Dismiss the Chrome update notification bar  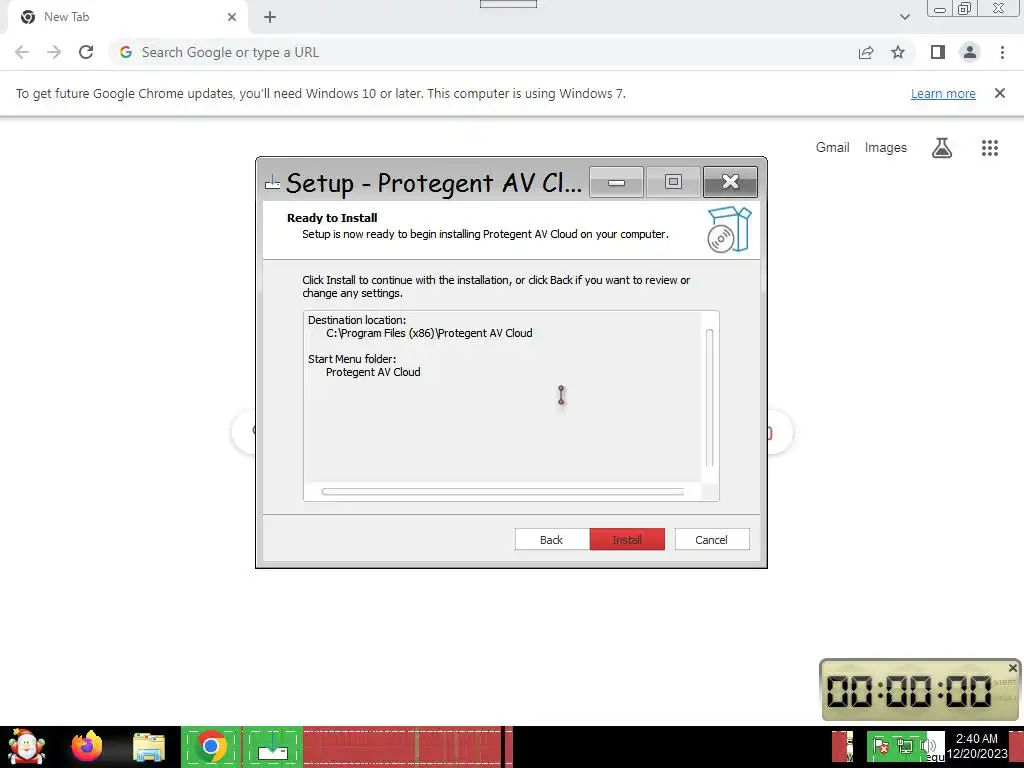click(1000, 93)
